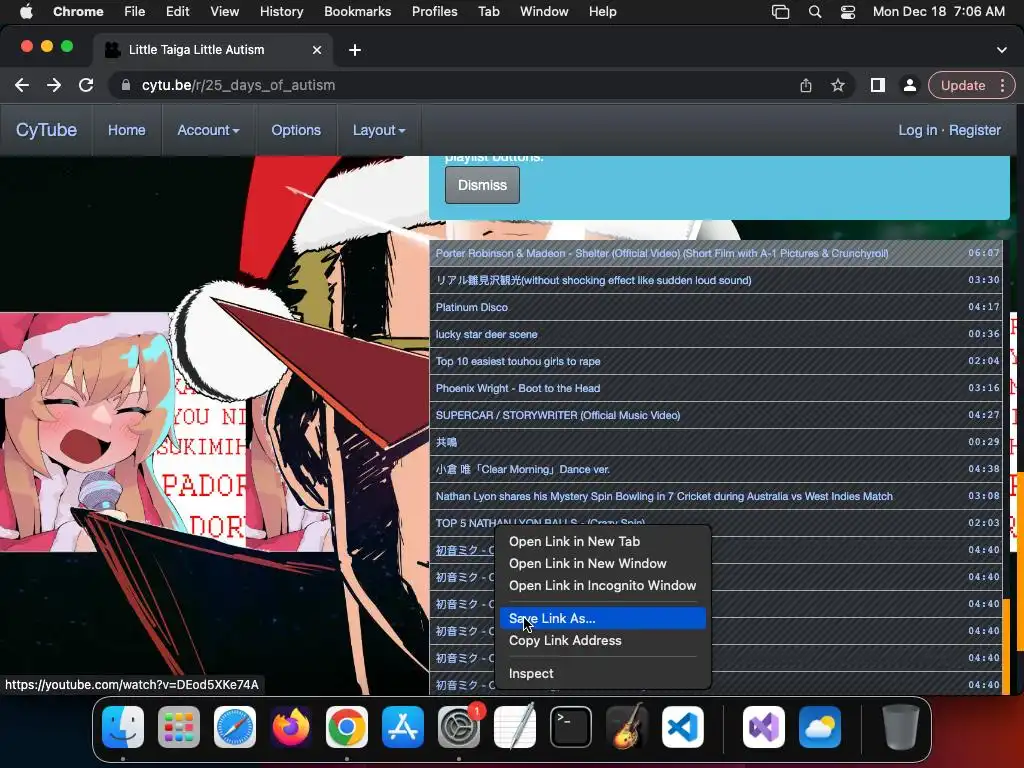Image resolution: width=1024 pixels, height=768 pixels.
Task: Open the History menu in menu bar
Action: [x=281, y=12]
